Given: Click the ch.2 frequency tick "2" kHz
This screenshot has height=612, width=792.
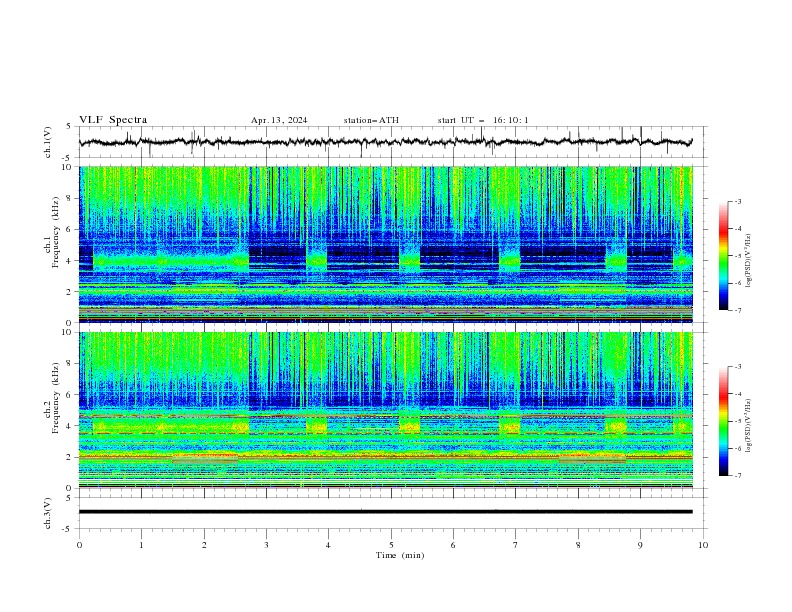Looking at the screenshot, I should click(x=71, y=457).
